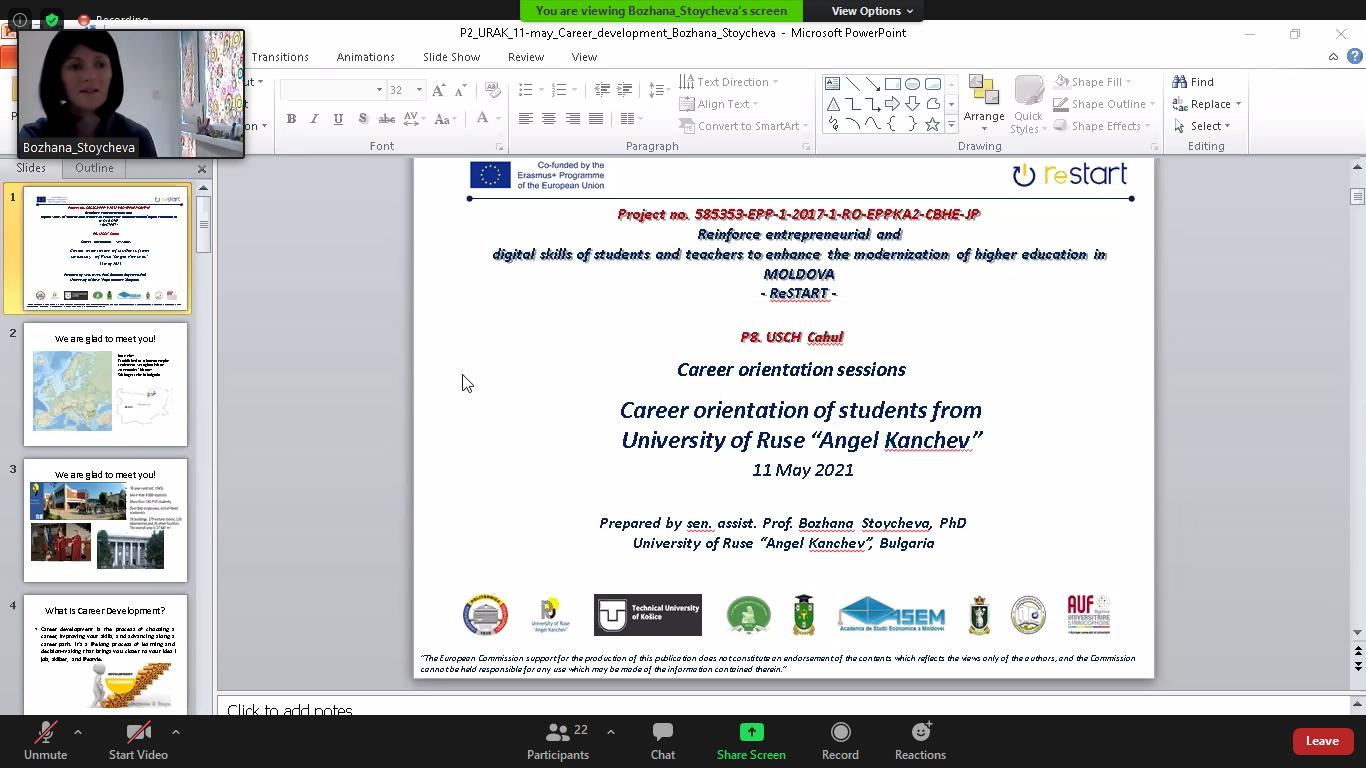Open Select dropdown in Editing group
1366x768 pixels.
[x=1202, y=126]
